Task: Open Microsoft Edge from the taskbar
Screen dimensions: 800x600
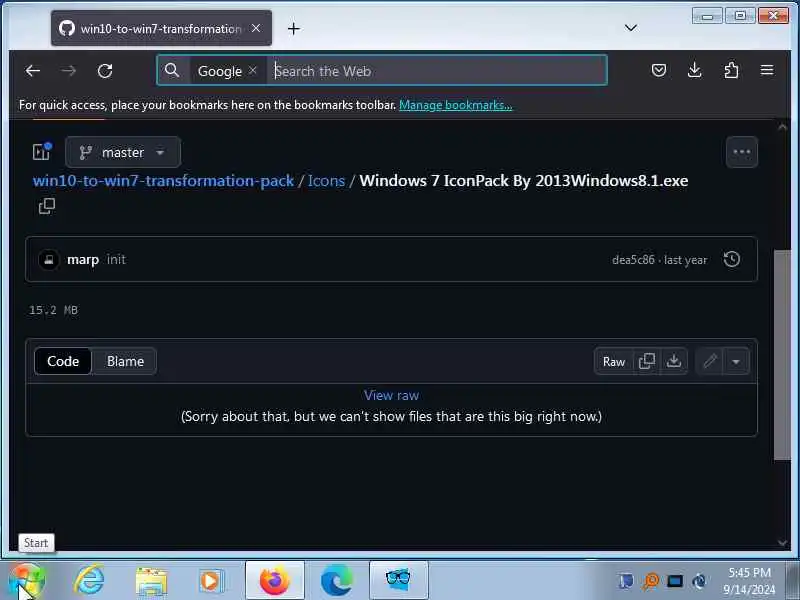Action: 336,580
